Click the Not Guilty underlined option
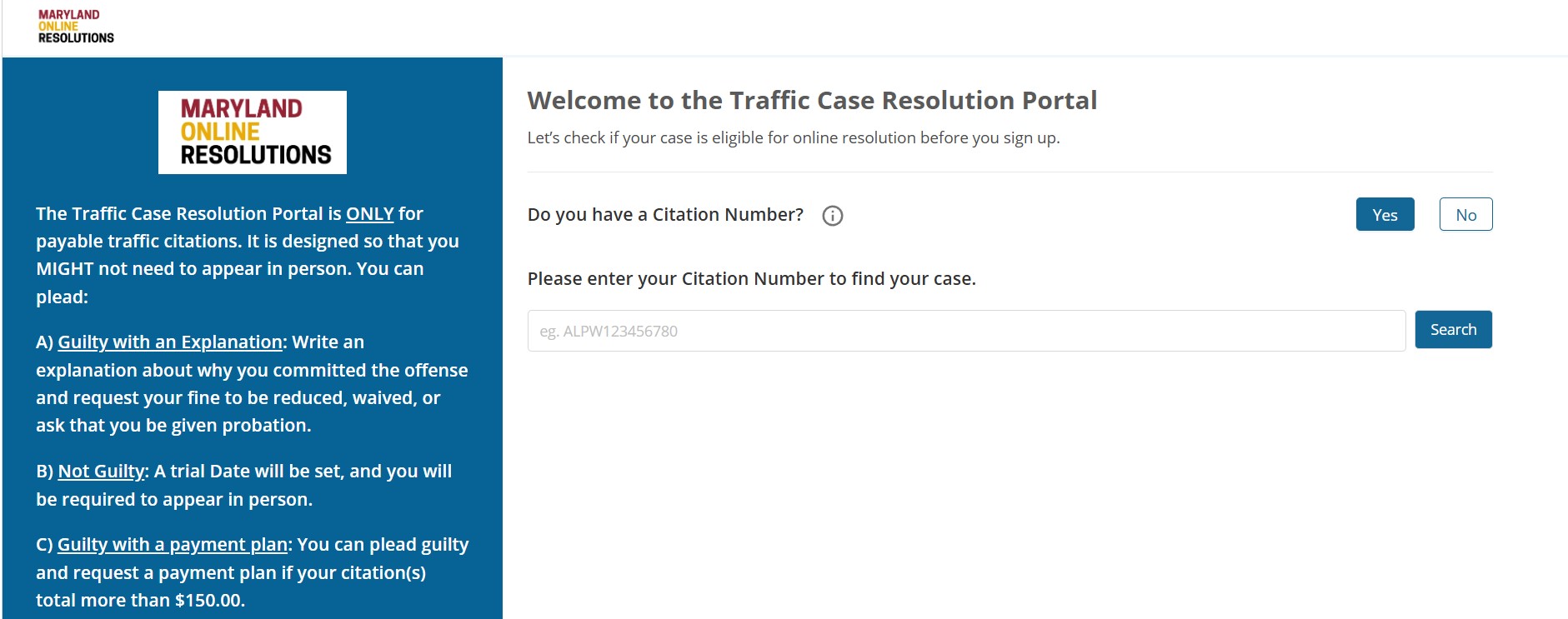Image resolution: width=1568 pixels, height=619 pixels. coord(101,472)
